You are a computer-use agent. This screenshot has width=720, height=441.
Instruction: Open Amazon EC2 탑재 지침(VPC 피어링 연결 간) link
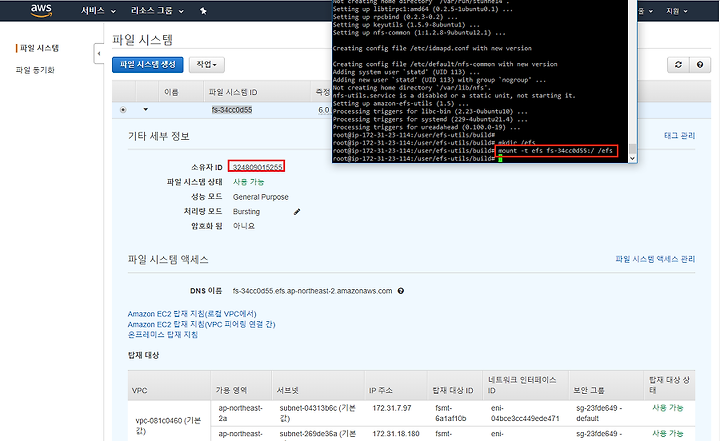pyautogui.click(x=201, y=324)
